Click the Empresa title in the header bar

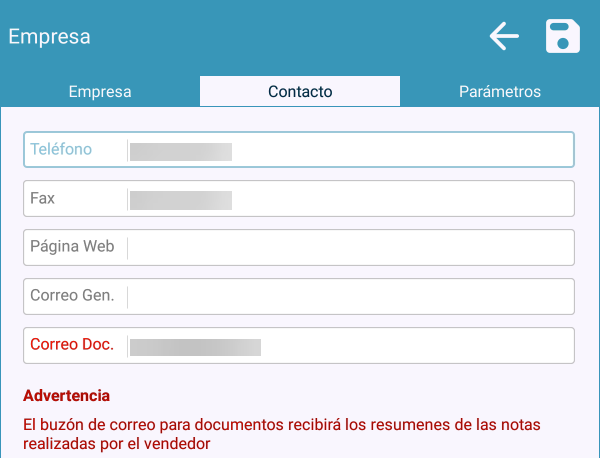tap(50, 37)
